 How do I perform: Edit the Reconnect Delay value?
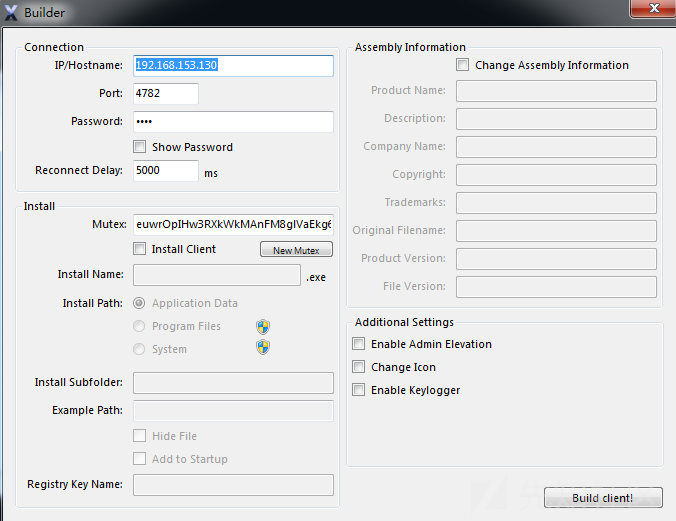tap(166, 171)
